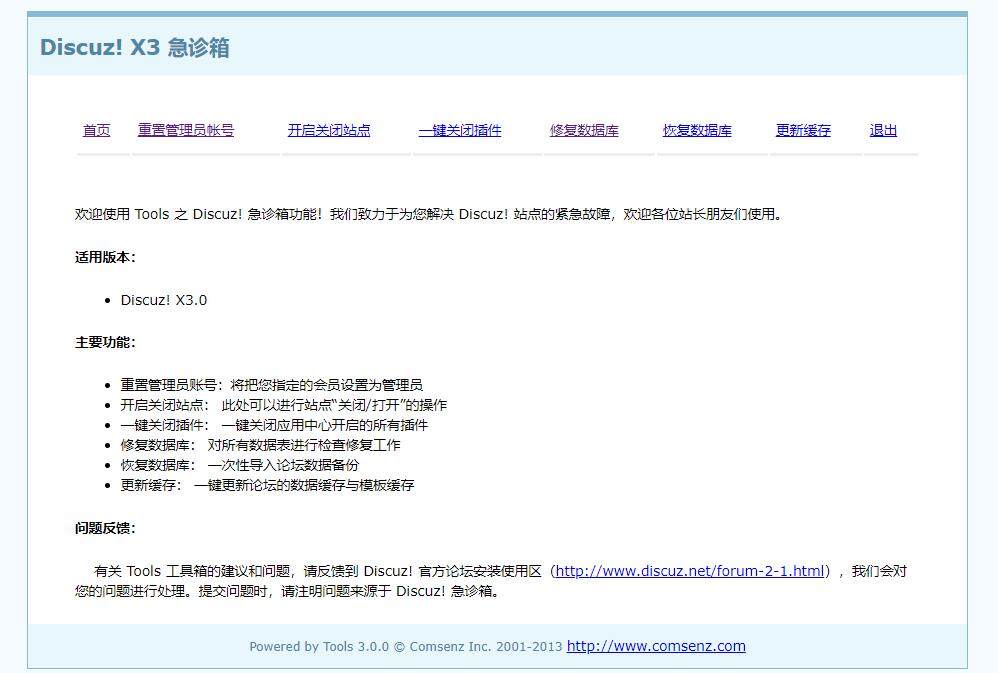The height and width of the screenshot is (673, 998).
Task: Open the discuz.net forum-2-1 feedback link
Action: 690,571
